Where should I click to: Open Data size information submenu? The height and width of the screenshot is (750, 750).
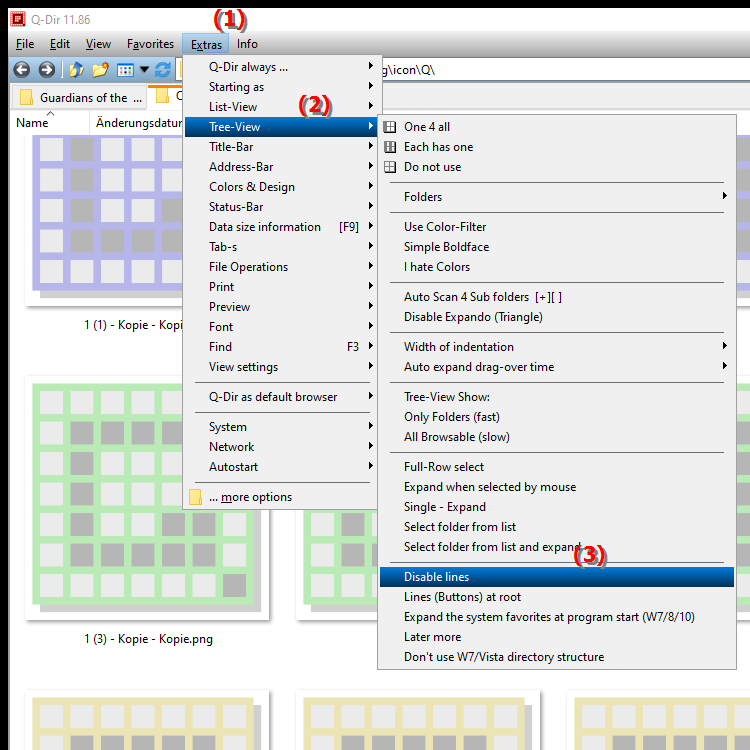tap(280, 227)
